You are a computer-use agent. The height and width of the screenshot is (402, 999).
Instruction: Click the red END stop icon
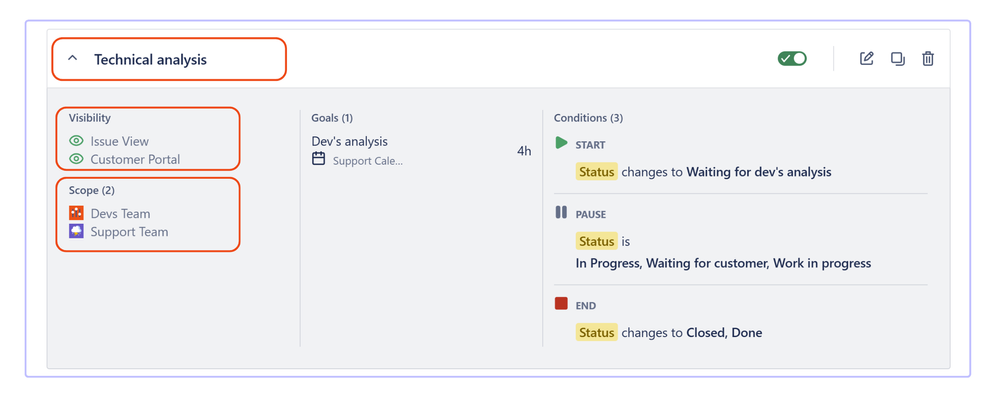561,303
